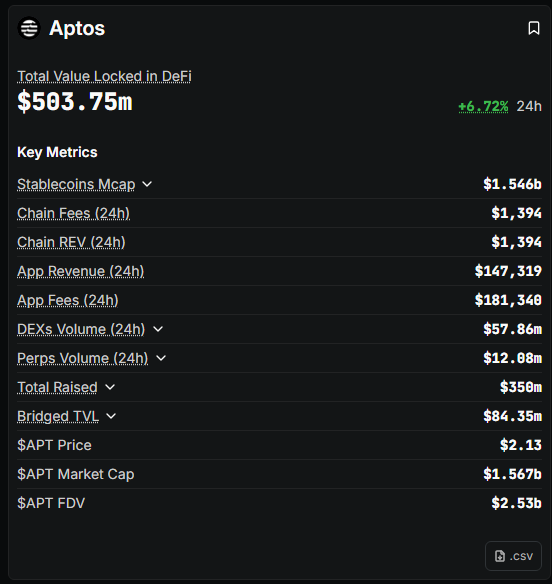Download the .csv file
Screen dimensions: 552x584
tap(513, 556)
